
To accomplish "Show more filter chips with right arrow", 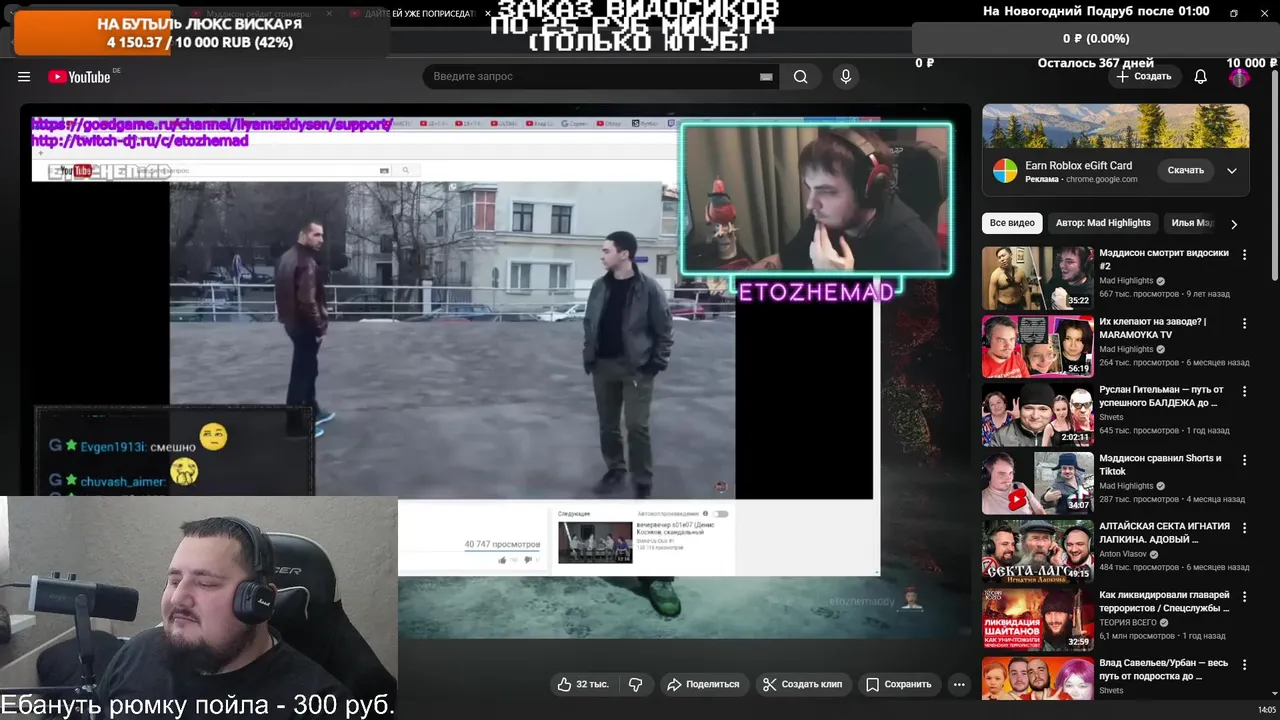I will coord(1234,224).
